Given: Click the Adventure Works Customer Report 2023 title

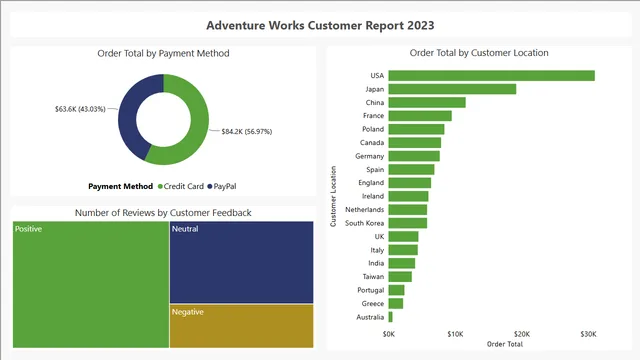Looking at the screenshot, I should pos(320,25).
